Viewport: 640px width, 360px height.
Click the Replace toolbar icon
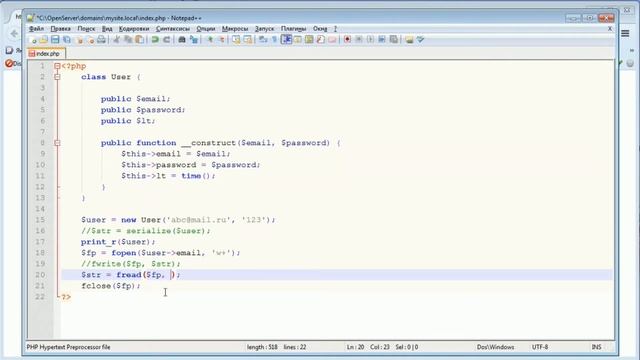[194, 40]
